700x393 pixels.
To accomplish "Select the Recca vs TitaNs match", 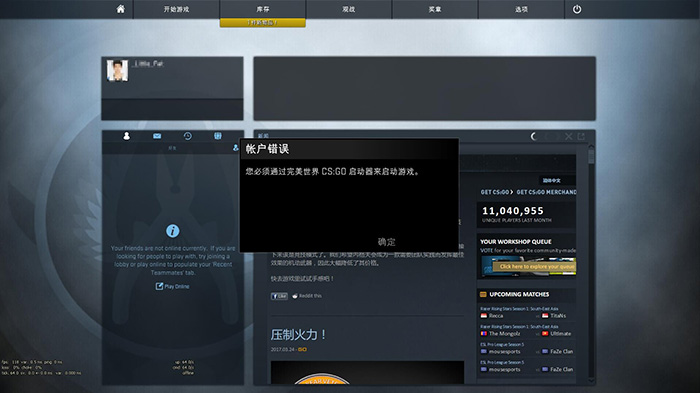I will (x=526, y=313).
